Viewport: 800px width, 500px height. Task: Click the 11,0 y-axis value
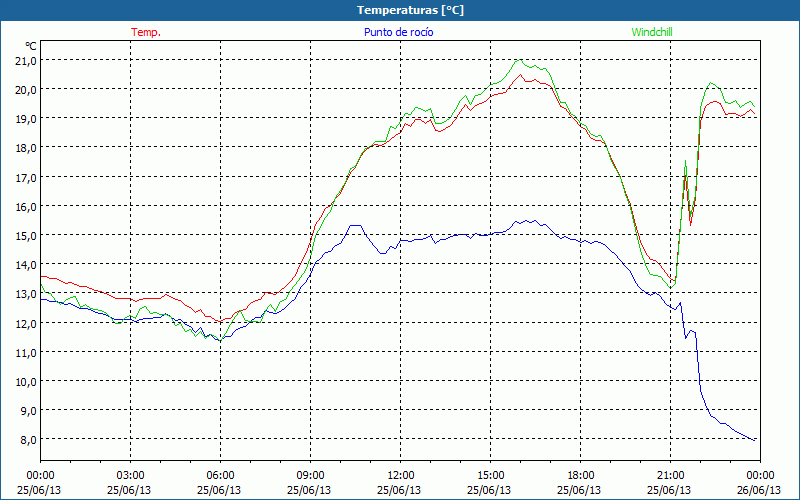click(x=26, y=353)
